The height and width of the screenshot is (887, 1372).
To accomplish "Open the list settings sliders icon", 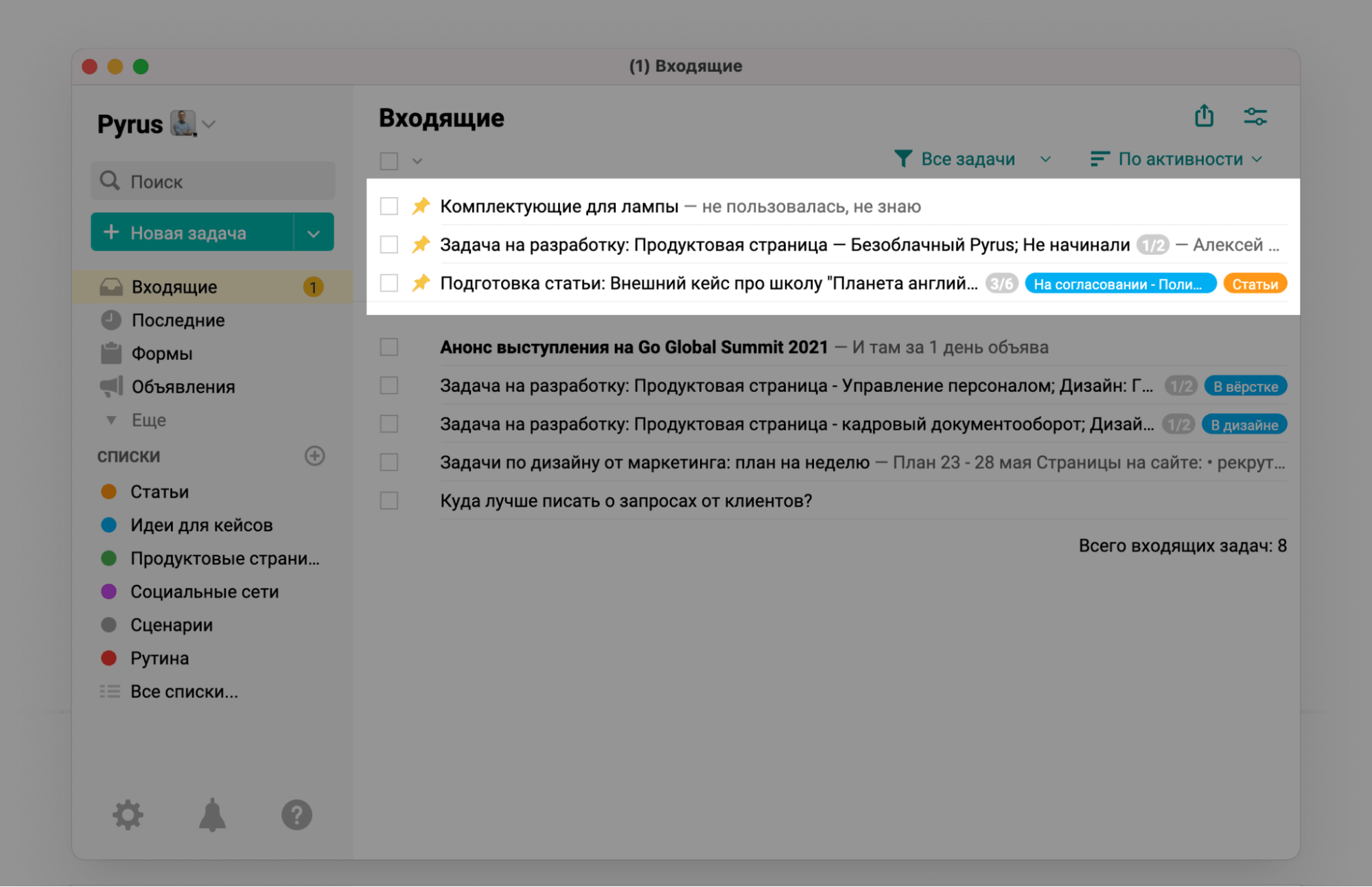I will tap(1255, 117).
